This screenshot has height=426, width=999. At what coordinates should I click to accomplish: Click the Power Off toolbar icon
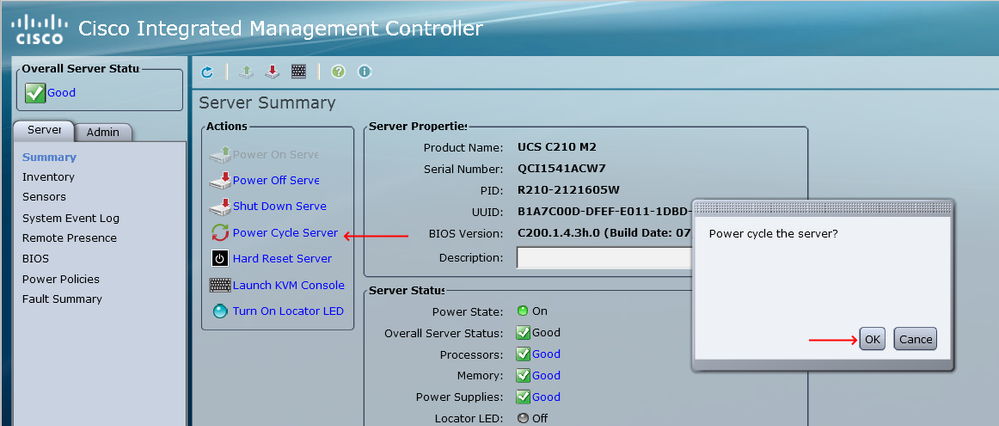[272, 72]
